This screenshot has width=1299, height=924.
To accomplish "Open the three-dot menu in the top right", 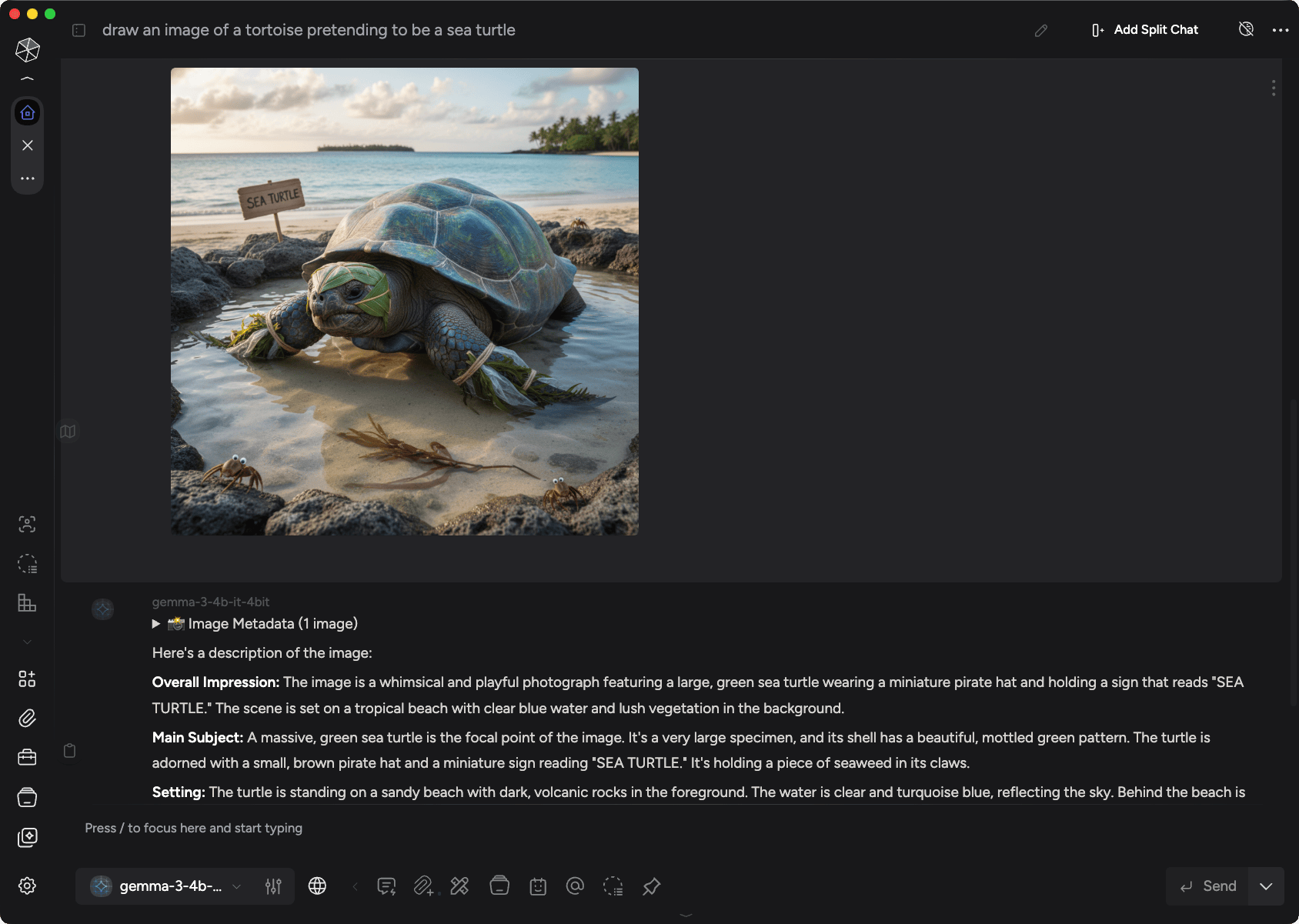I will 1281,30.
